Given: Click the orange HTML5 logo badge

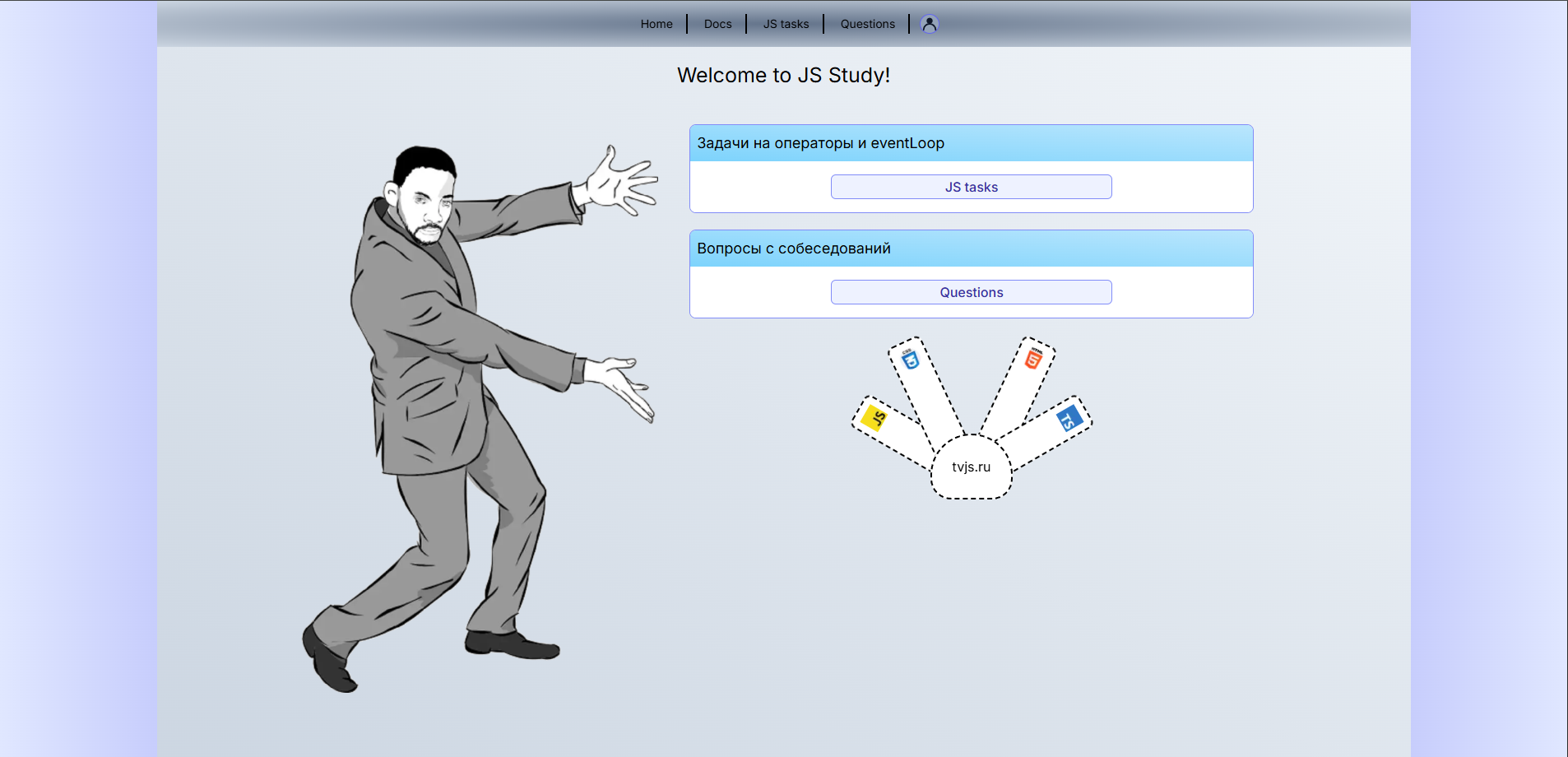Looking at the screenshot, I should click(x=1034, y=357).
